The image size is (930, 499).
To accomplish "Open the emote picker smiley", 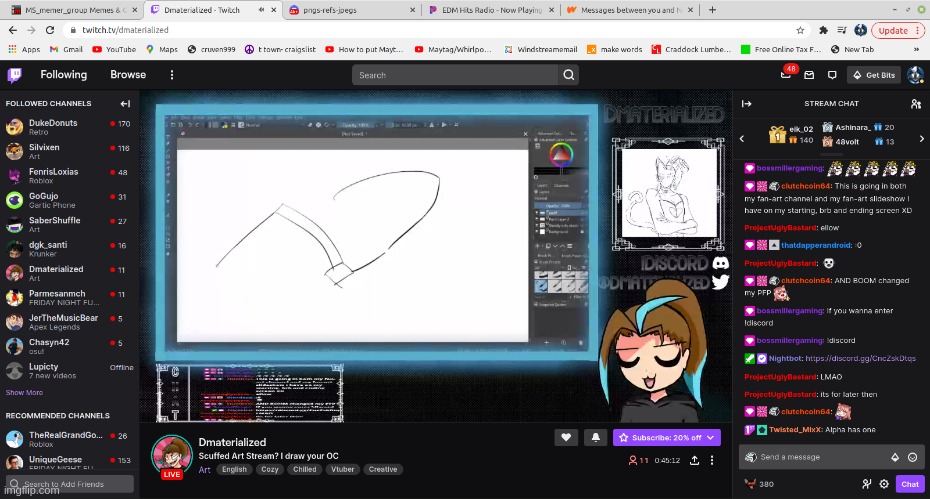I will click(x=913, y=457).
